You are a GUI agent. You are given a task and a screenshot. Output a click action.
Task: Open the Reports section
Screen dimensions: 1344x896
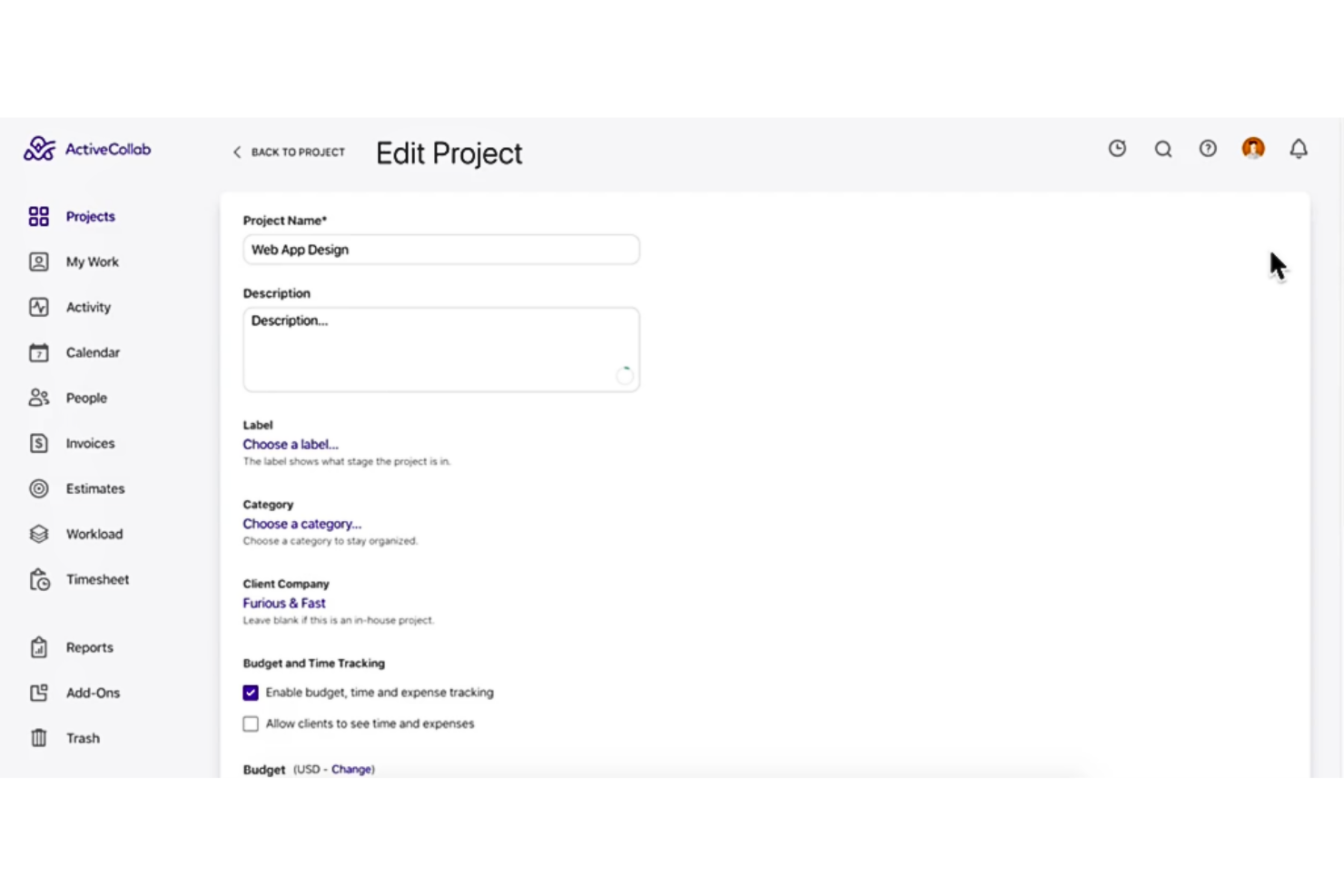pos(89,647)
